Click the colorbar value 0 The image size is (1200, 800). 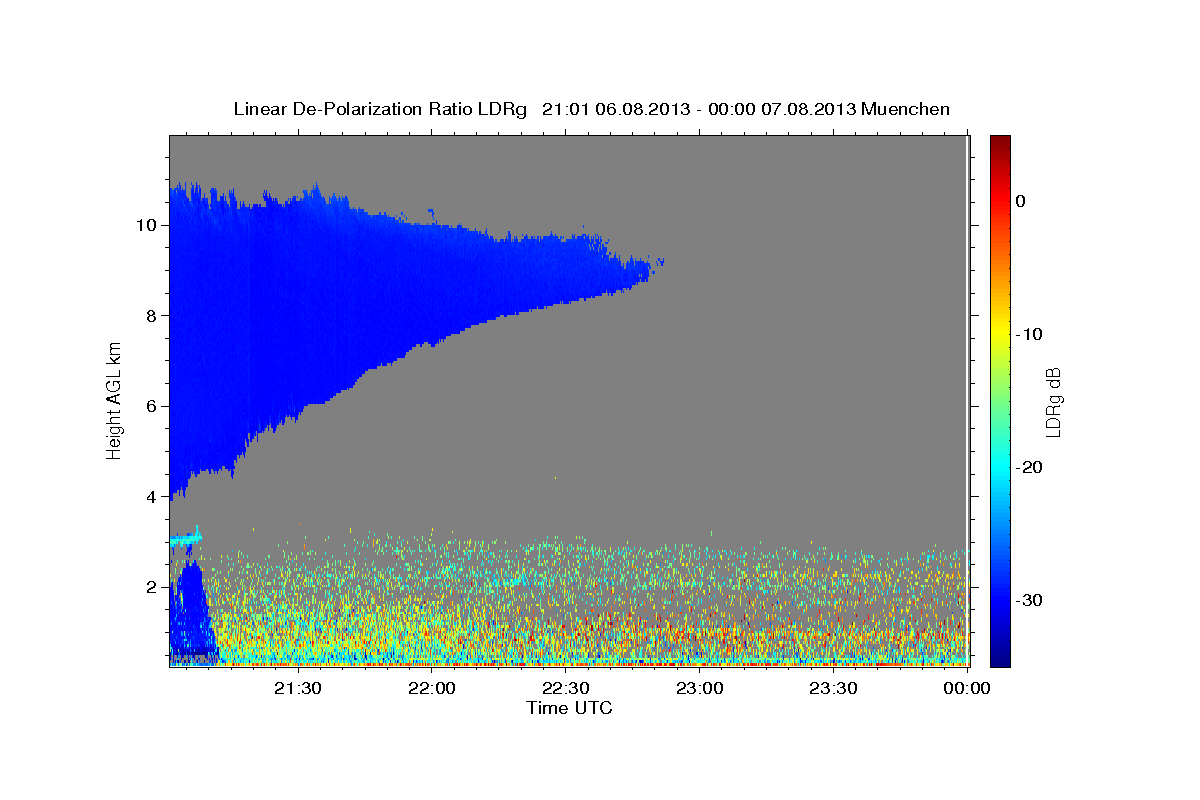[x=1021, y=201]
